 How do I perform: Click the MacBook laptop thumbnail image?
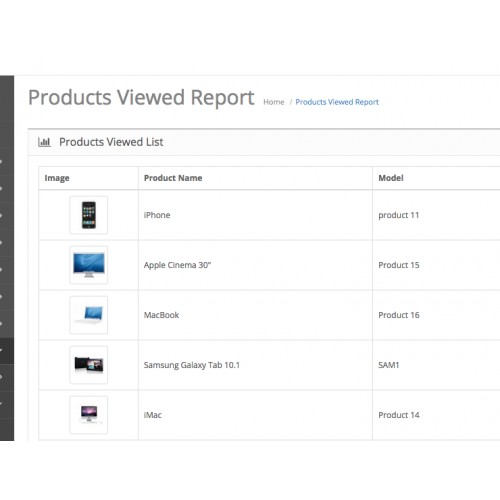click(89, 315)
